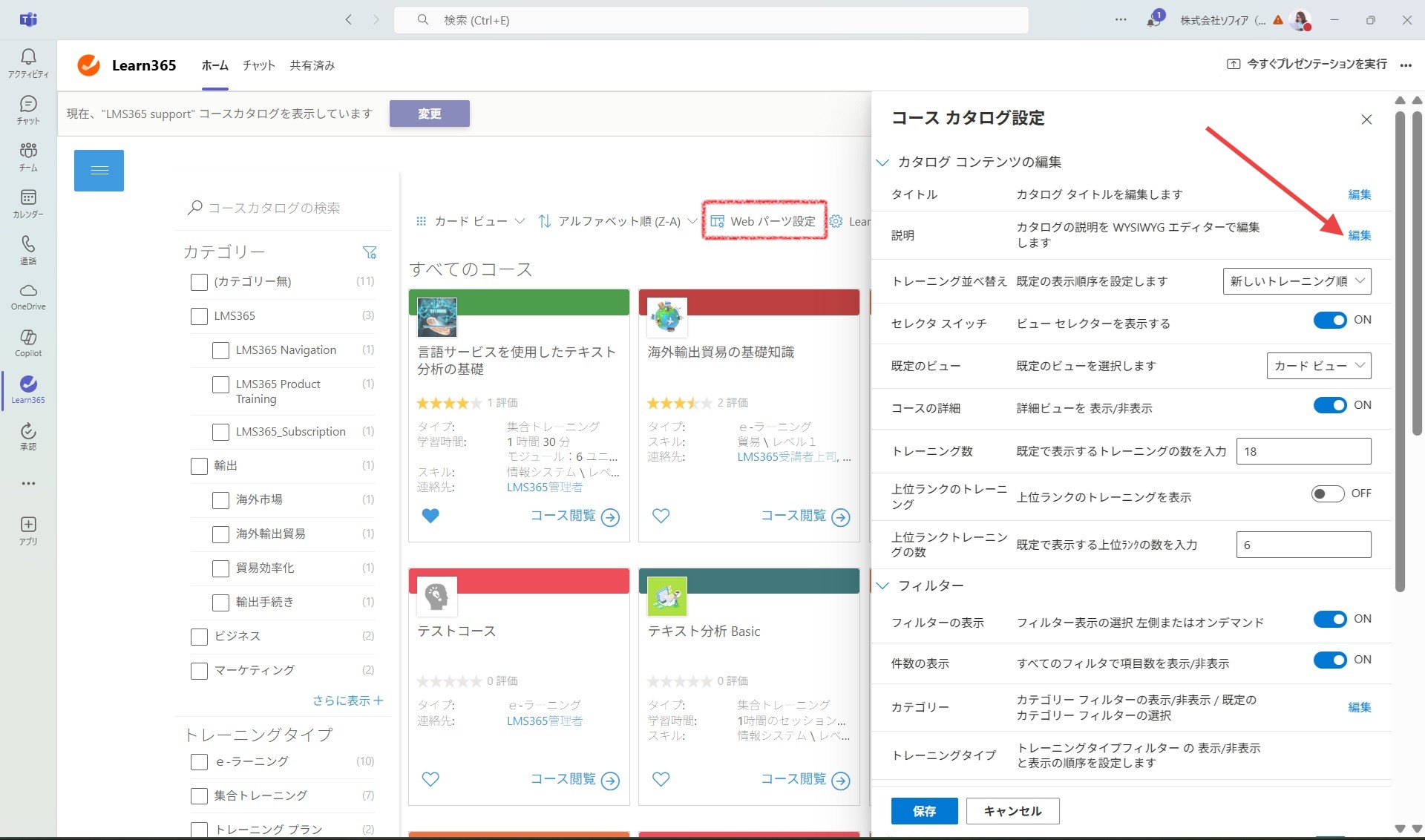
Task: Open Activity in Teams sidebar
Action: pyautogui.click(x=28, y=63)
